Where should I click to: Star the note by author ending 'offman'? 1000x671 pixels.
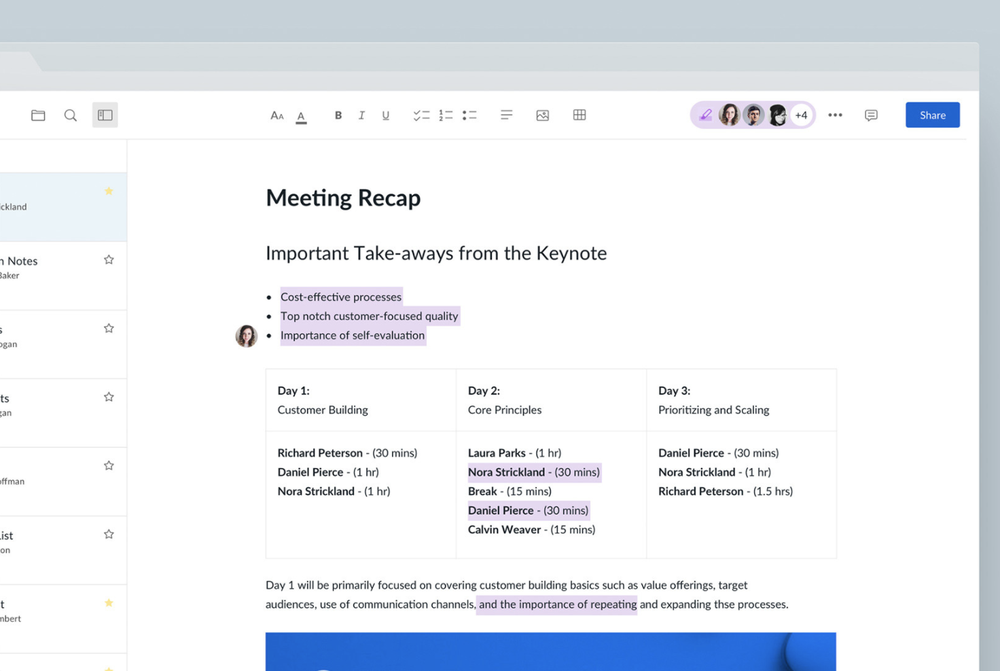[109, 466]
